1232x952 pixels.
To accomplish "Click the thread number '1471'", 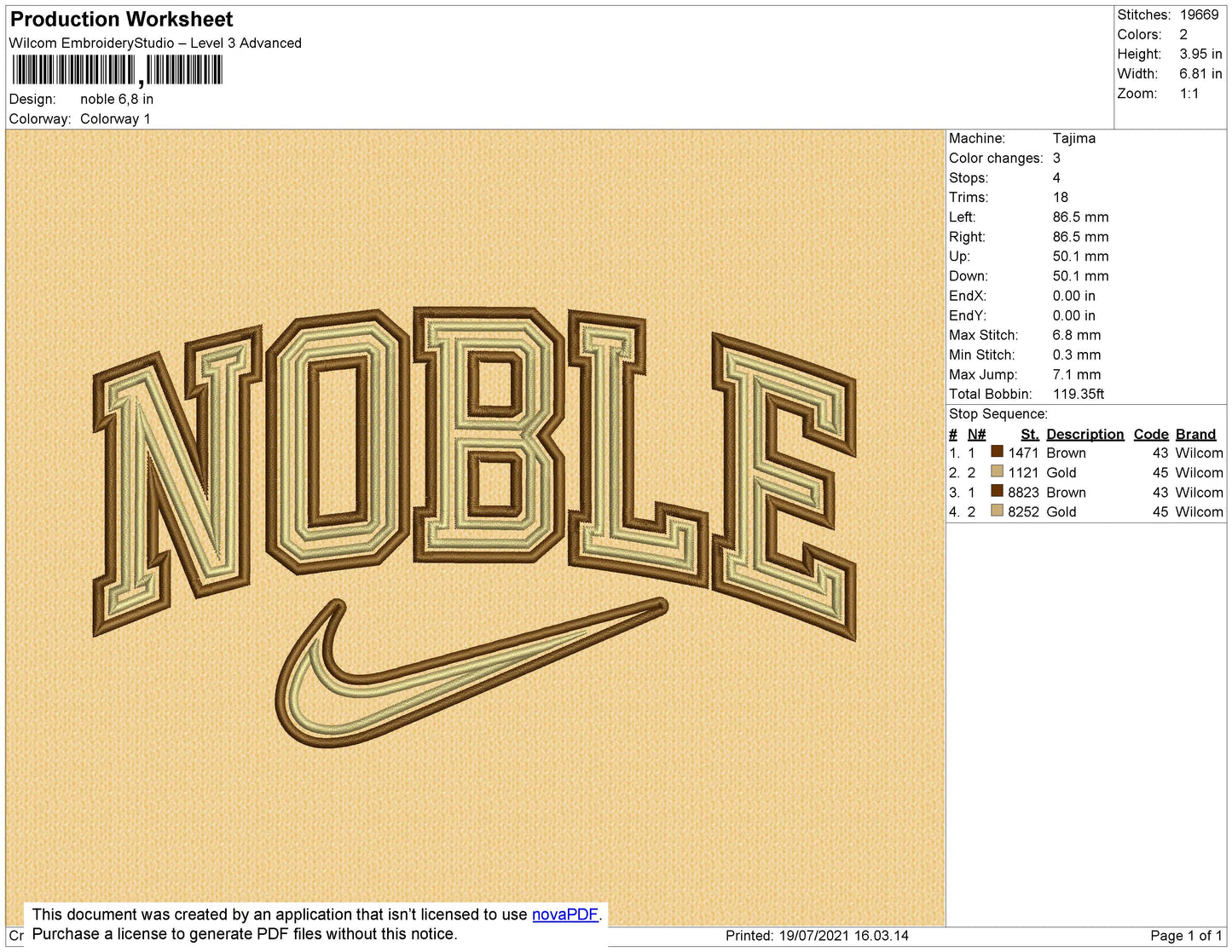I will [1023, 453].
